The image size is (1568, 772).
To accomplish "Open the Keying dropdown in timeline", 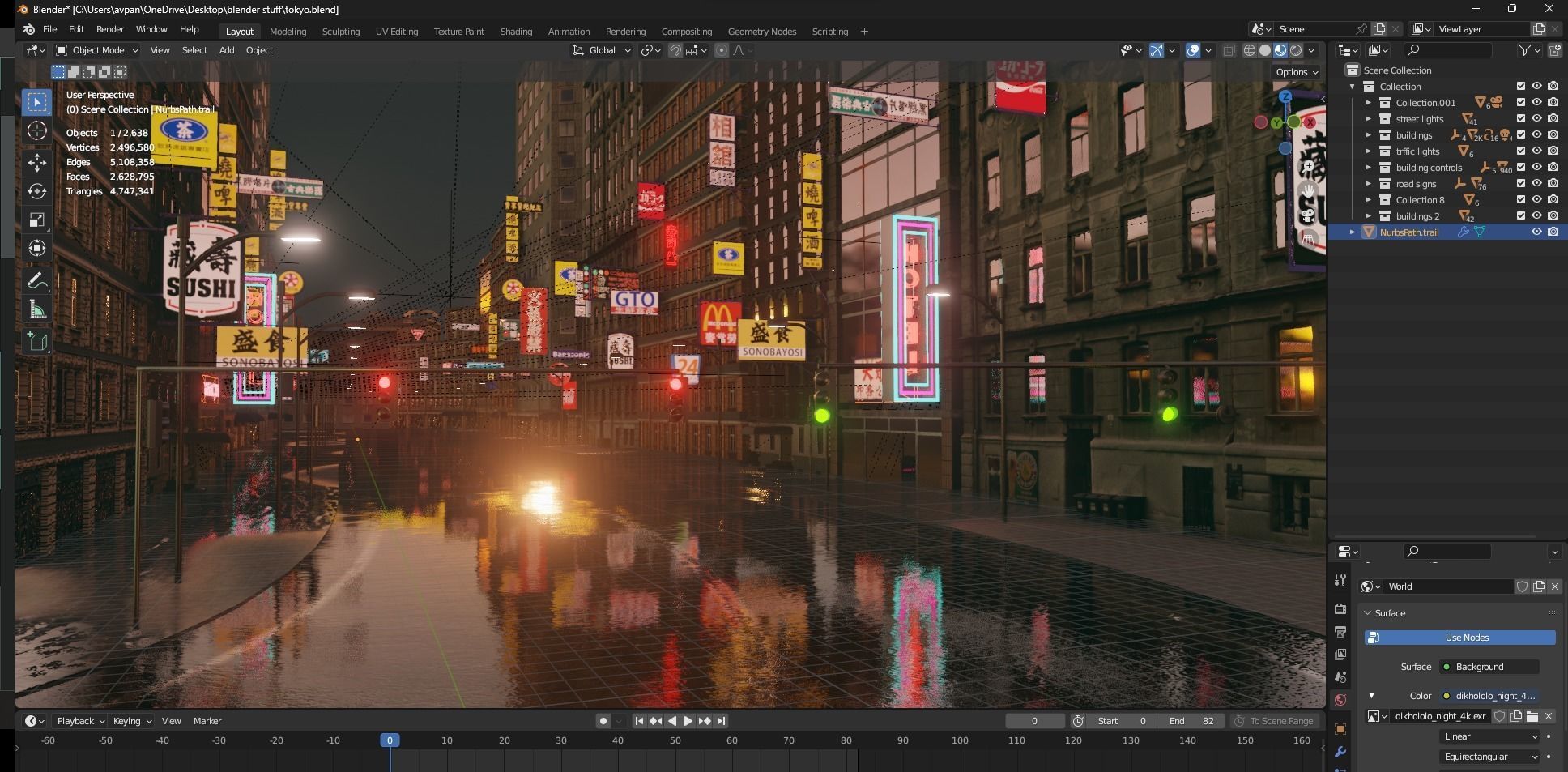I will [x=131, y=721].
